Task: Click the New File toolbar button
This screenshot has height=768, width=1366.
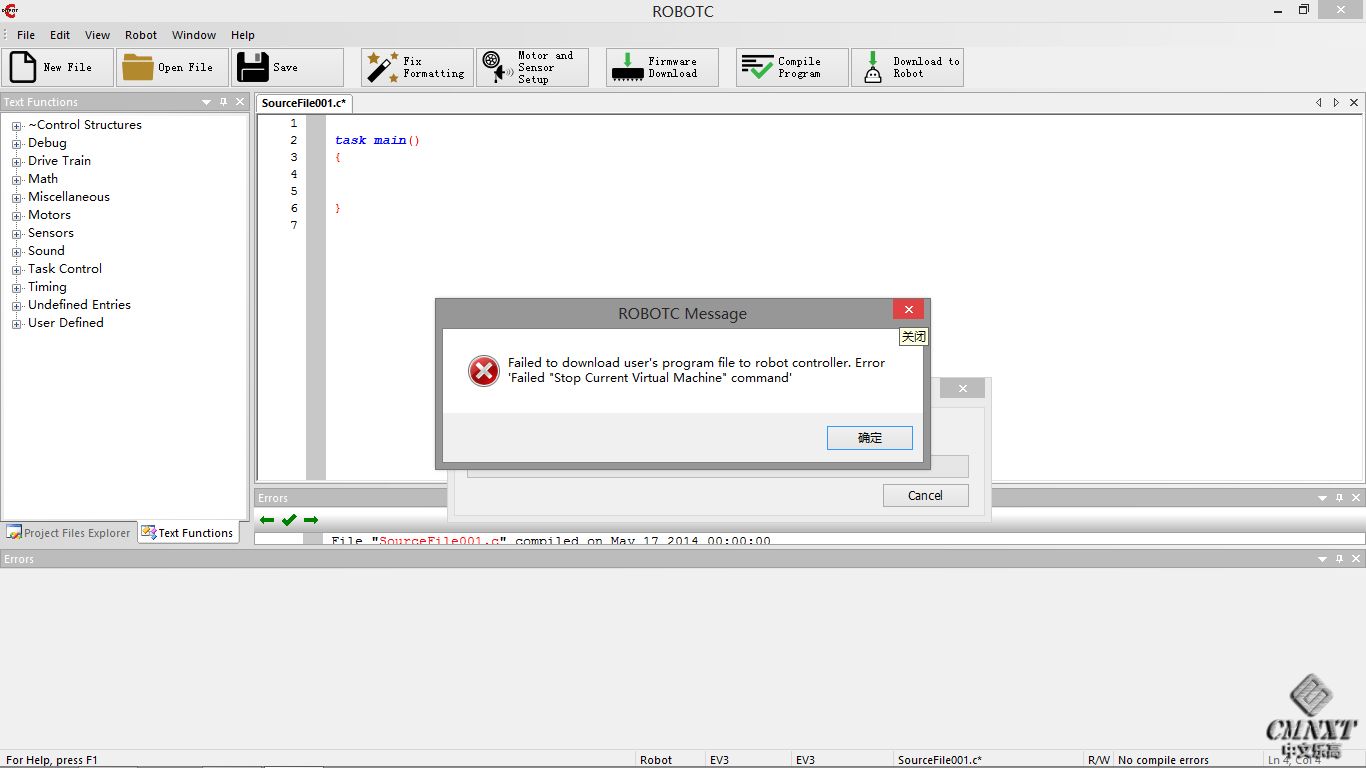Action: point(57,67)
